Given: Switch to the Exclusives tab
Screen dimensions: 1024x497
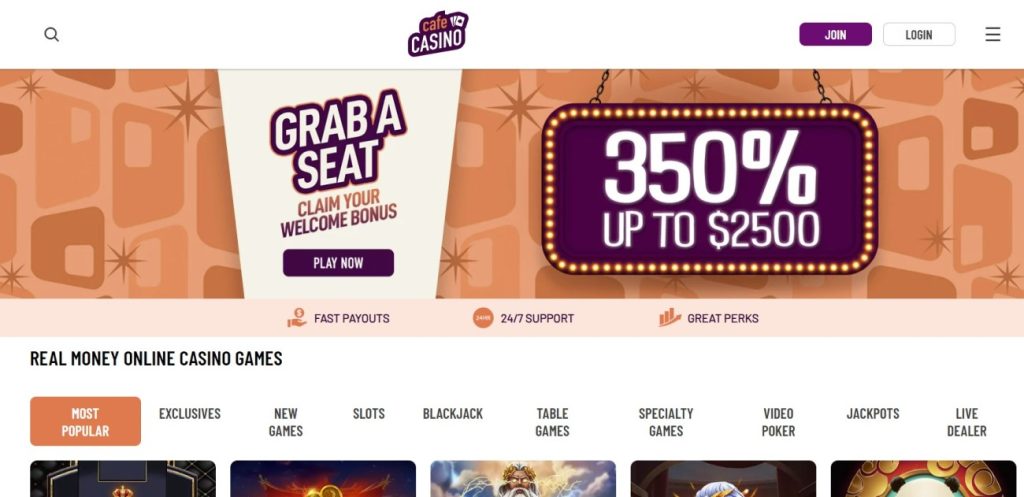Looking at the screenshot, I should coord(190,413).
